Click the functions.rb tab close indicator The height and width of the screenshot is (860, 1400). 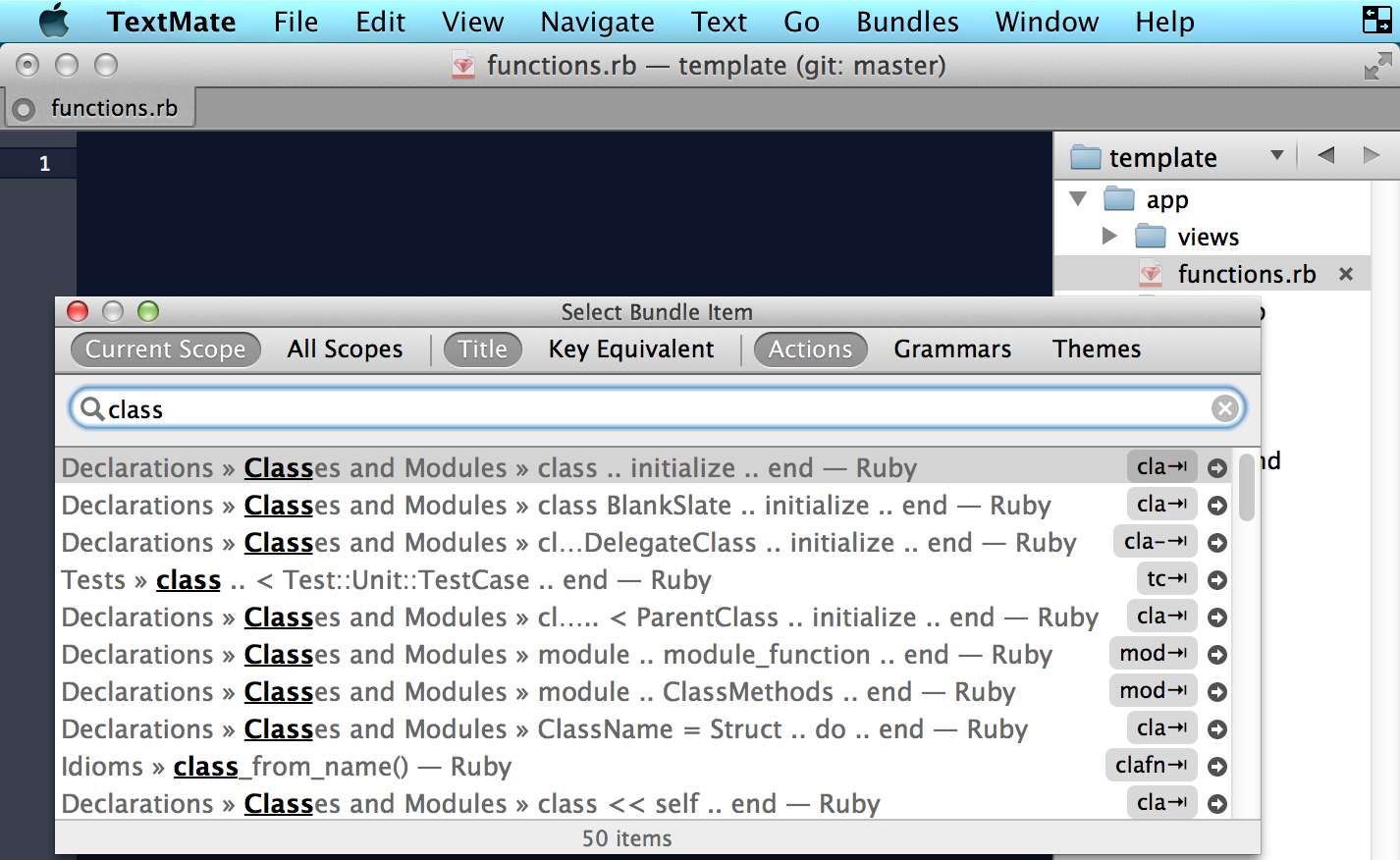click(x=25, y=109)
